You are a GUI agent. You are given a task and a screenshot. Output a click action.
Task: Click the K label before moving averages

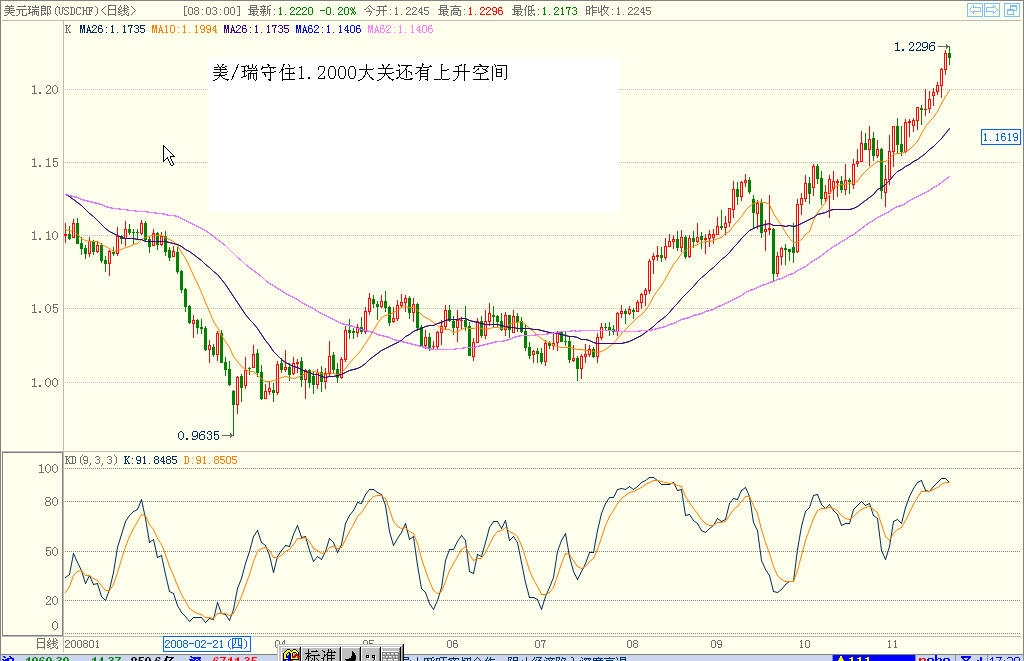click(68, 29)
